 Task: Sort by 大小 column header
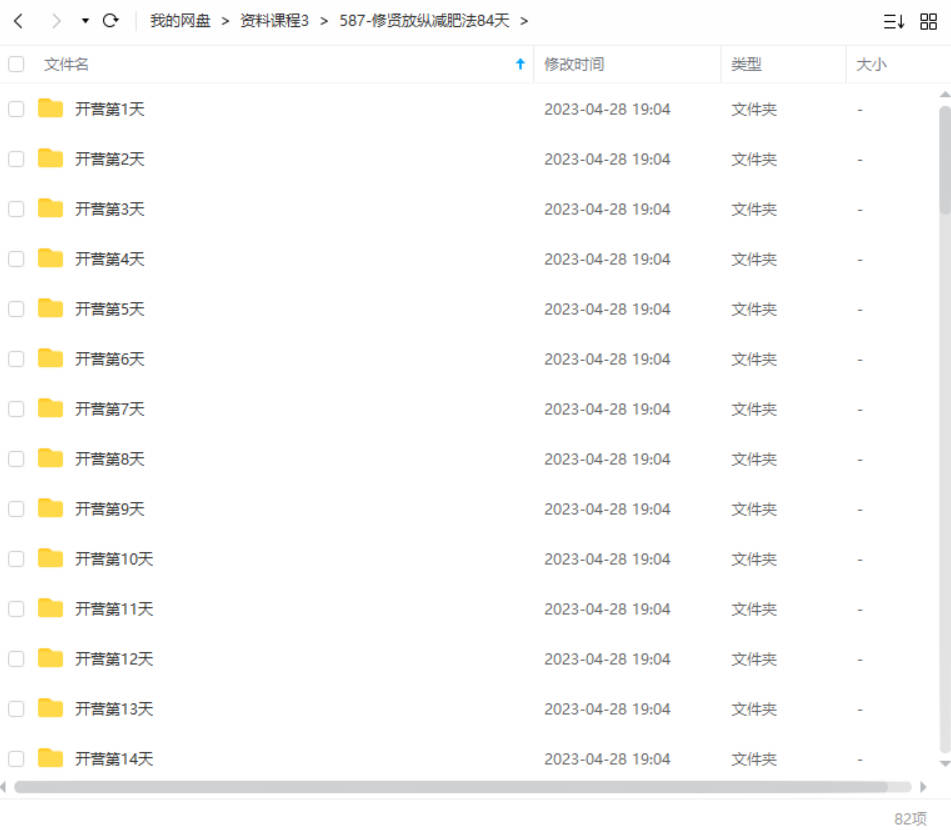click(871, 64)
